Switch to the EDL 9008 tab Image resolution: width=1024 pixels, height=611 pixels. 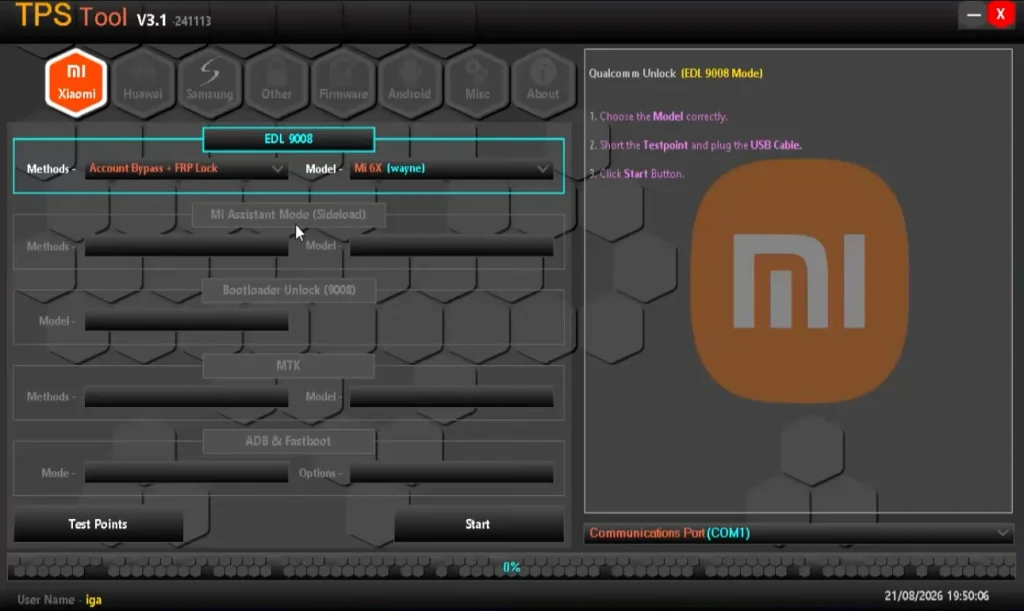point(289,139)
